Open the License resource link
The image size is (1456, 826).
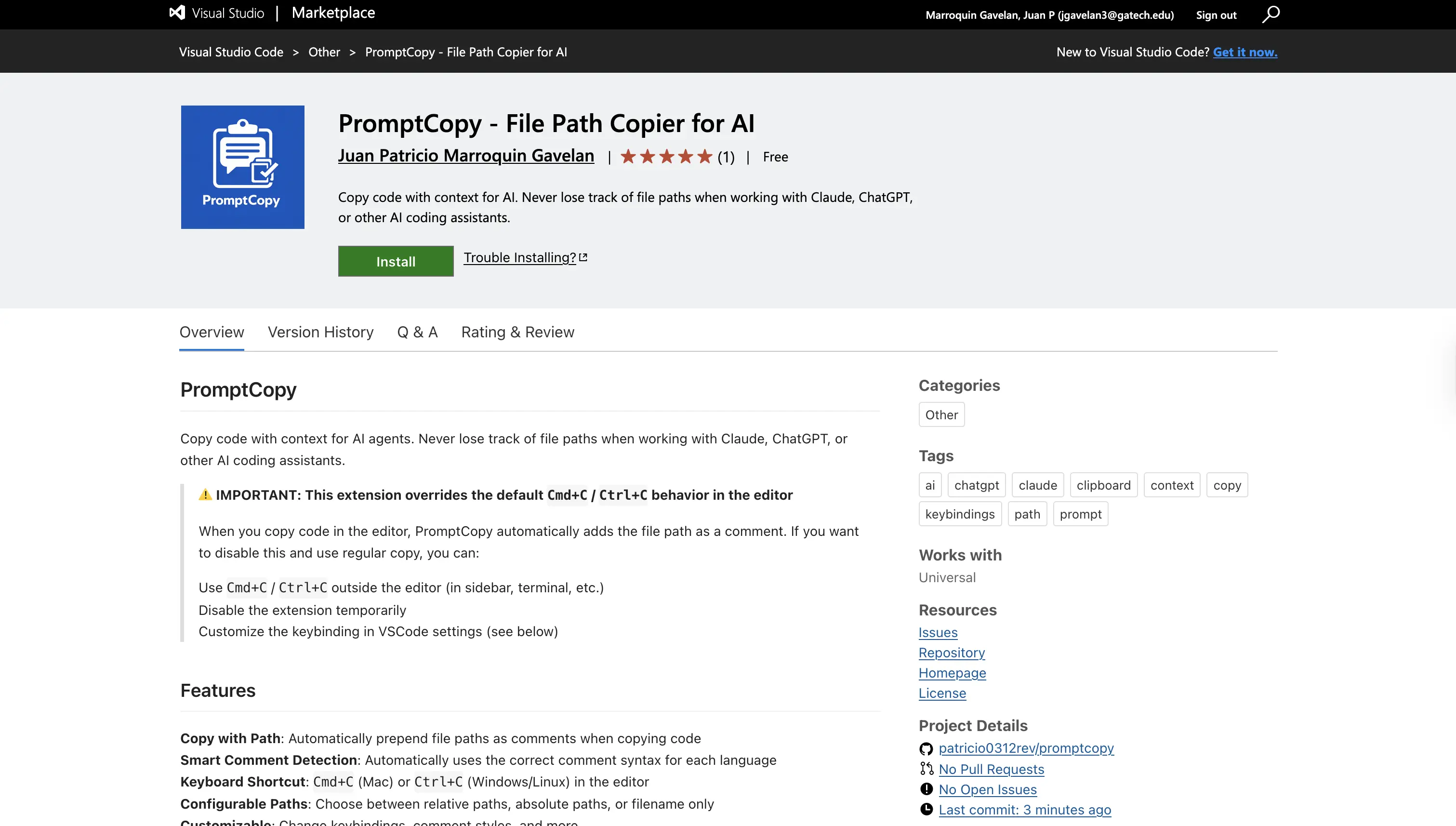(x=942, y=693)
